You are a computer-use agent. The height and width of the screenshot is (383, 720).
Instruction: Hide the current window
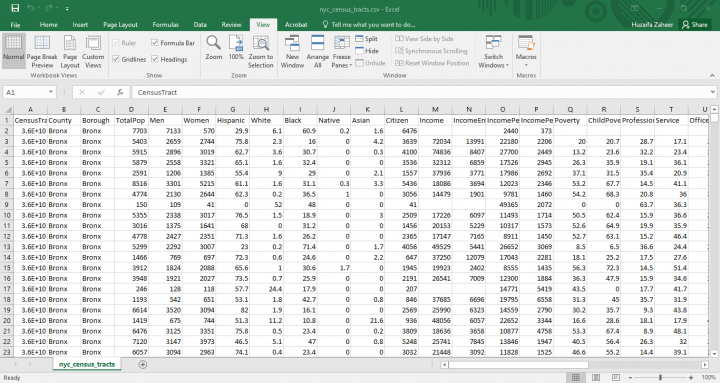pyautogui.click(x=367, y=51)
